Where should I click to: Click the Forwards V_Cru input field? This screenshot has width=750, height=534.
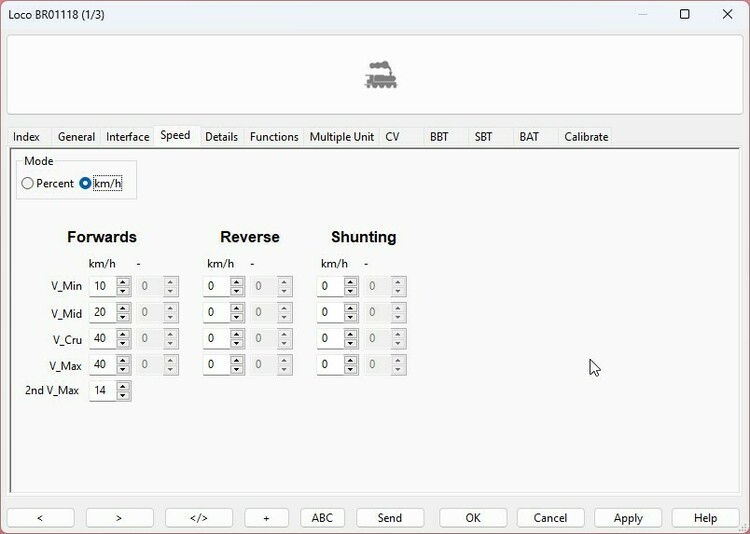103,338
